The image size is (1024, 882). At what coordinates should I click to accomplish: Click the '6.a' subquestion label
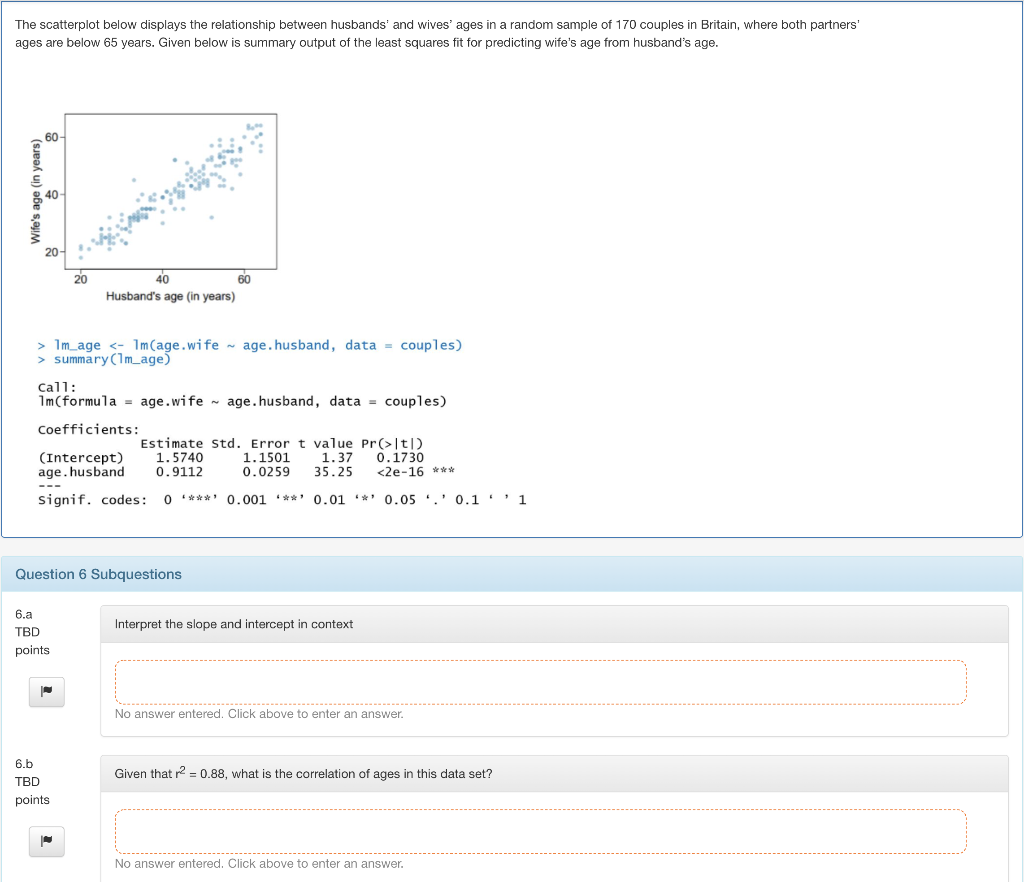(24, 614)
